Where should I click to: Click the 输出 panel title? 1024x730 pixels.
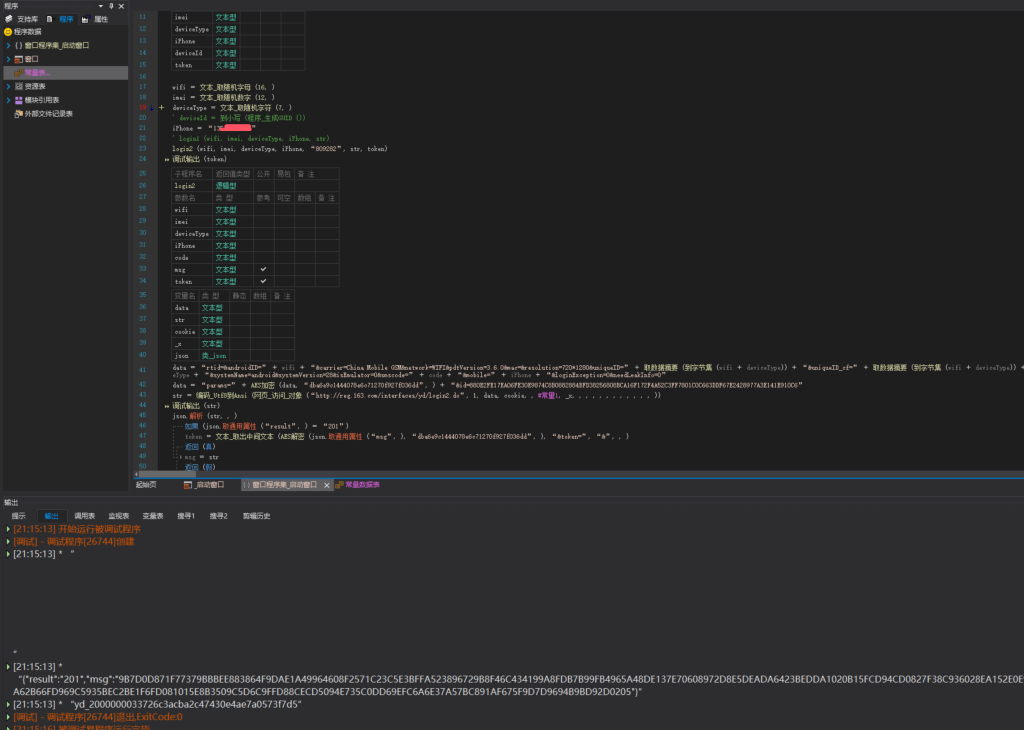[11, 503]
